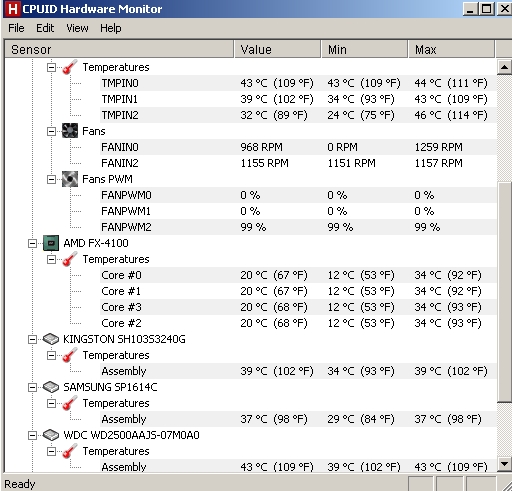Open the Edit menu
The width and height of the screenshot is (512, 491).
(45, 28)
